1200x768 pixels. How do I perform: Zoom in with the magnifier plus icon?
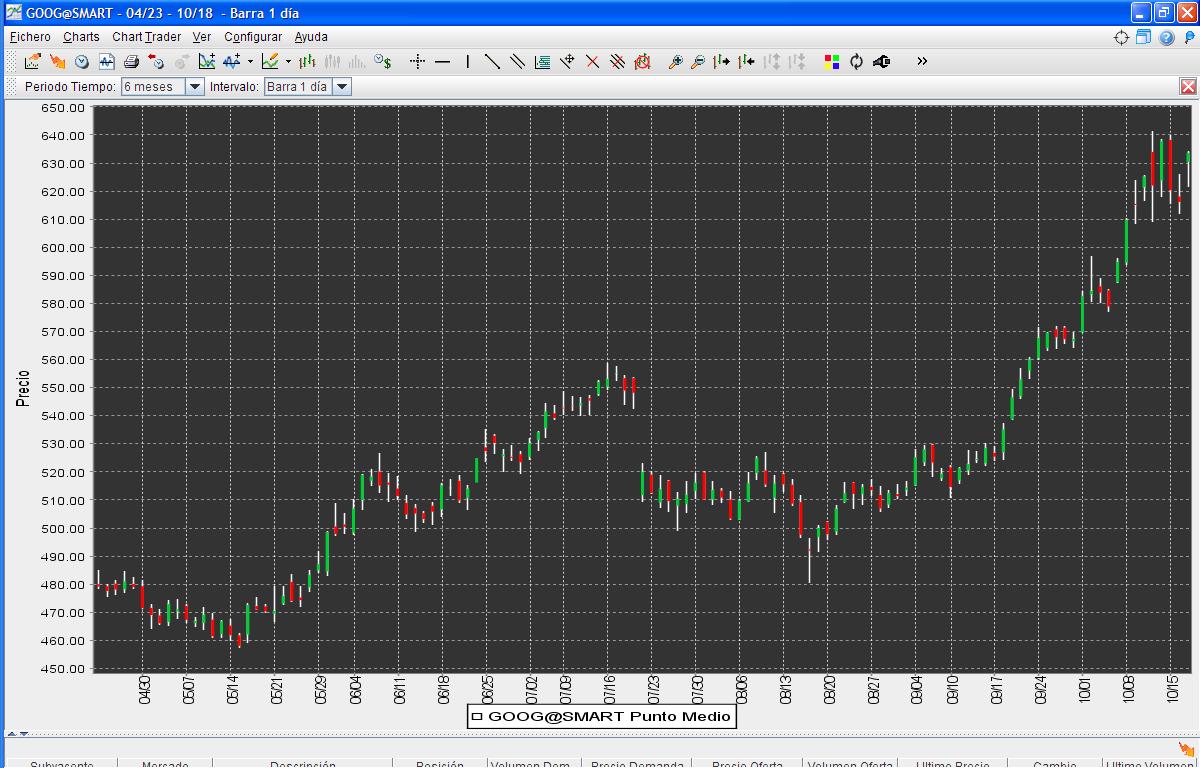675,61
